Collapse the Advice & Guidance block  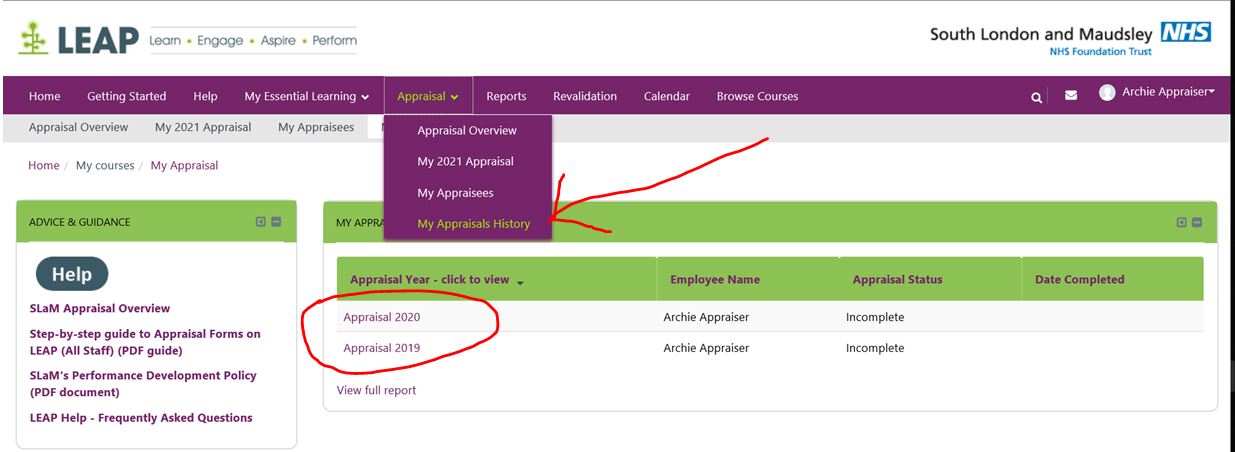276,222
